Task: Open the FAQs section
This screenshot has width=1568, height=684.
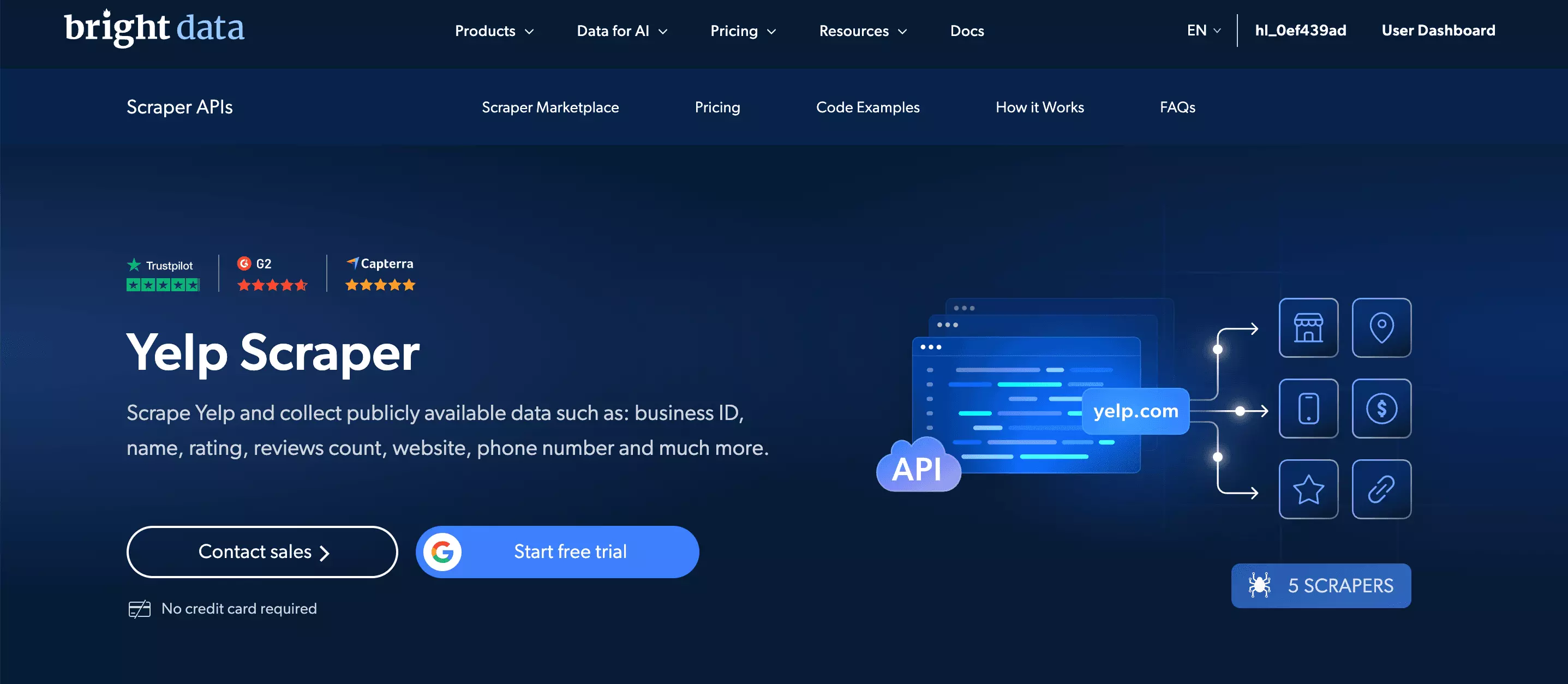Action: [1177, 107]
